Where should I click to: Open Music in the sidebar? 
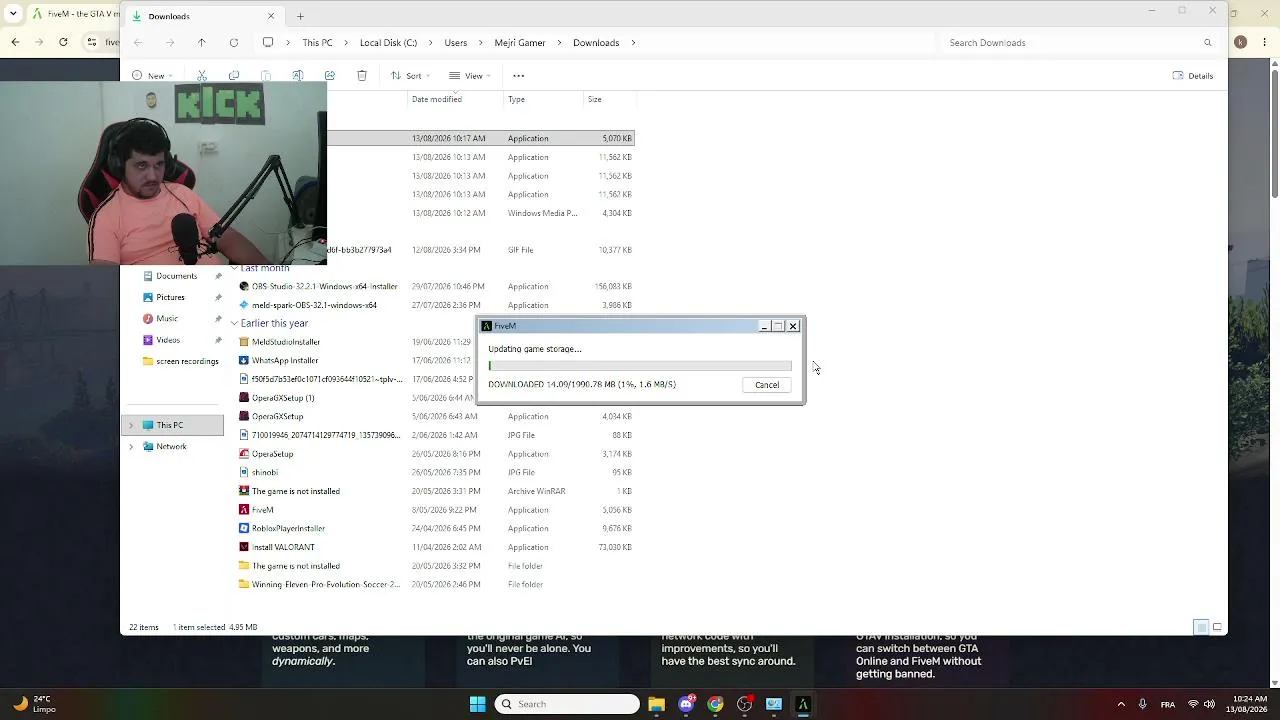(x=167, y=319)
